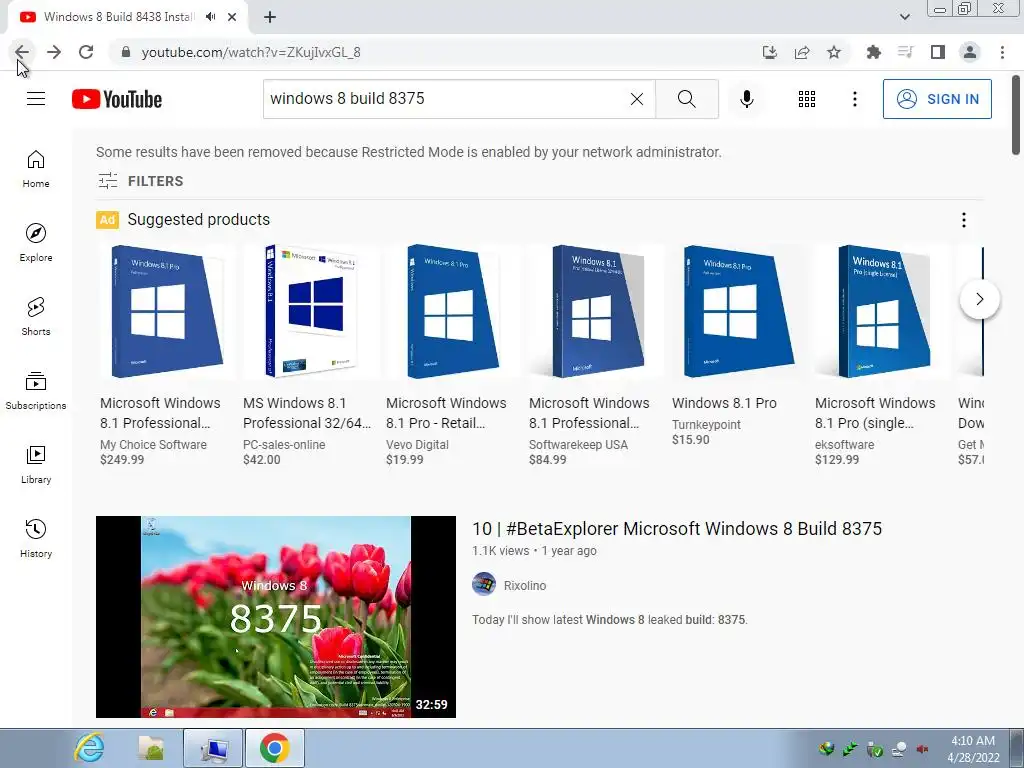Viewport: 1024px width, 768px height.
Task: Open Turnkeypoint Windows 8.1 Pro link
Action: [724, 403]
